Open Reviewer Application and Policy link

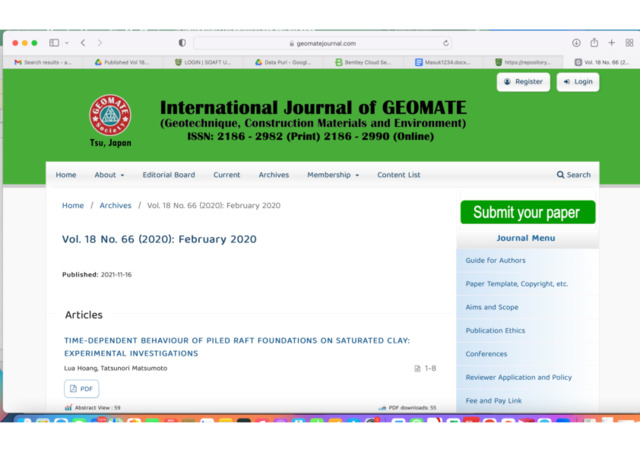coord(518,377)
